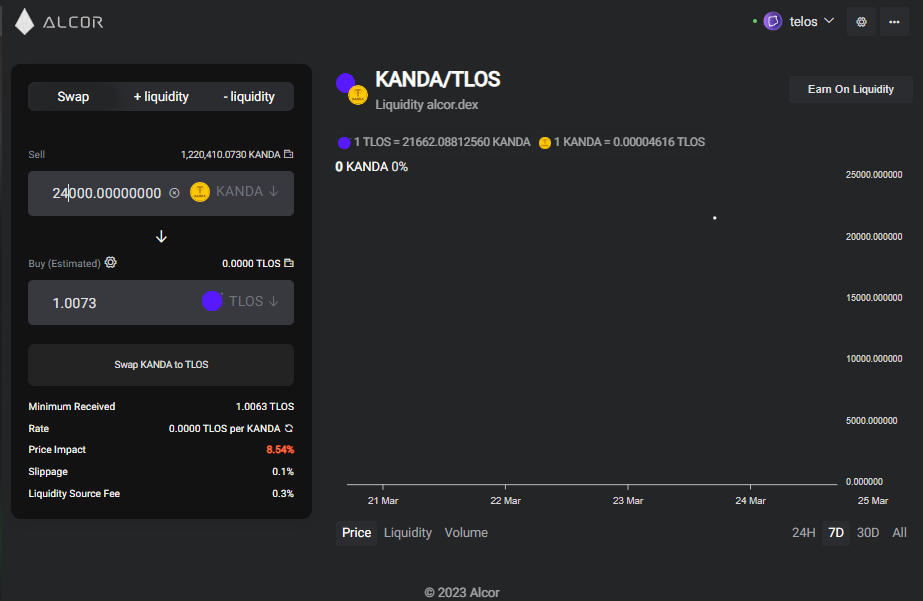The image size is (923, 601).
Task: Click the 21 Mar axis label
Action: [383, 501]
